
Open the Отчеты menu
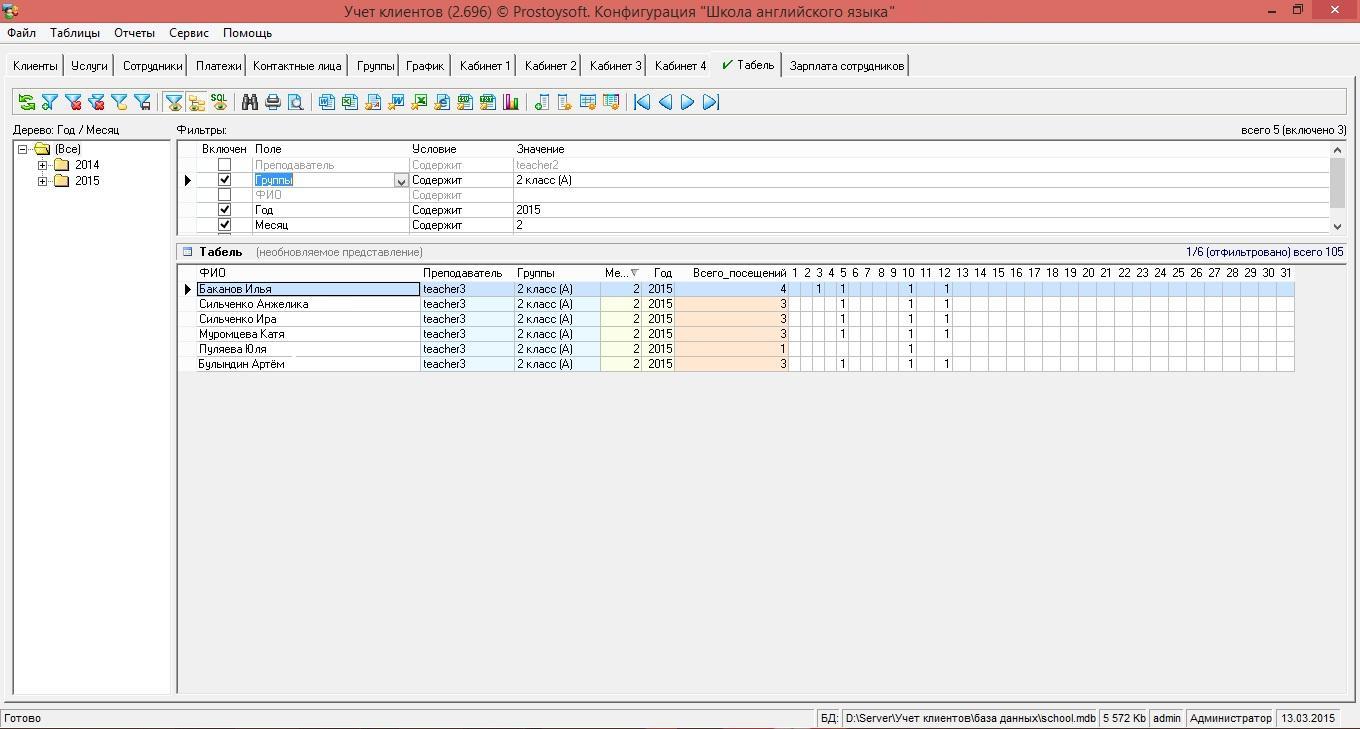click(134, 33)
